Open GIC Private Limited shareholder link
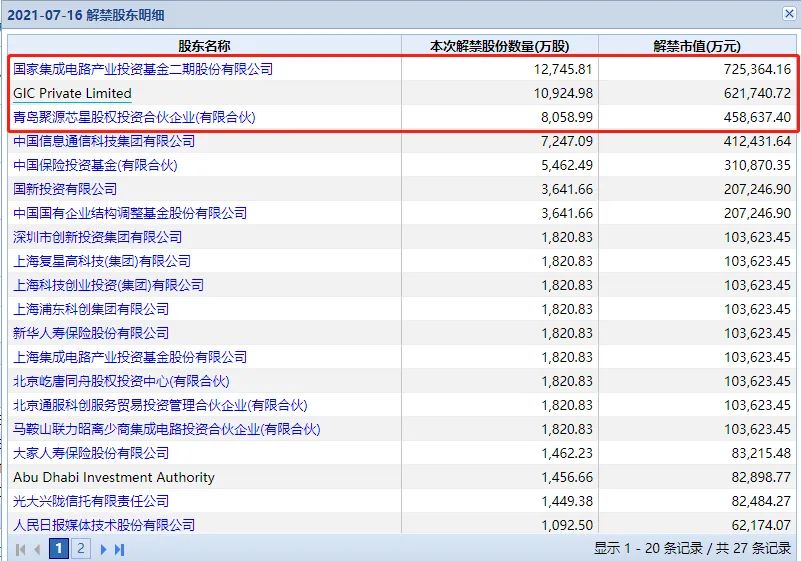The height and width of the screenshot is (561, 801). tap(72, 93)
